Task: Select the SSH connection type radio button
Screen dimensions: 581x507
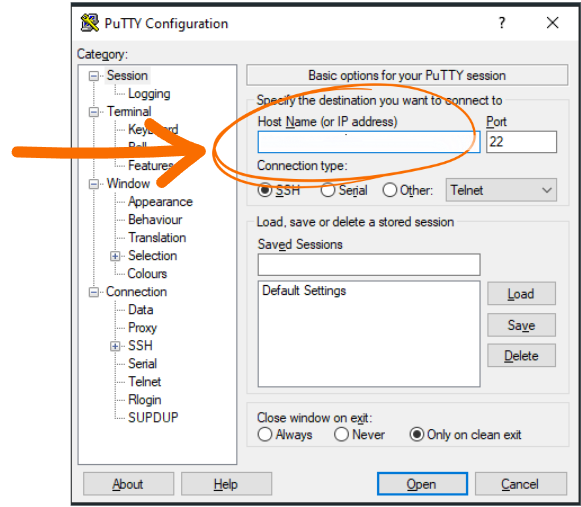Action: pyautogui.click(x=265, y=190)
